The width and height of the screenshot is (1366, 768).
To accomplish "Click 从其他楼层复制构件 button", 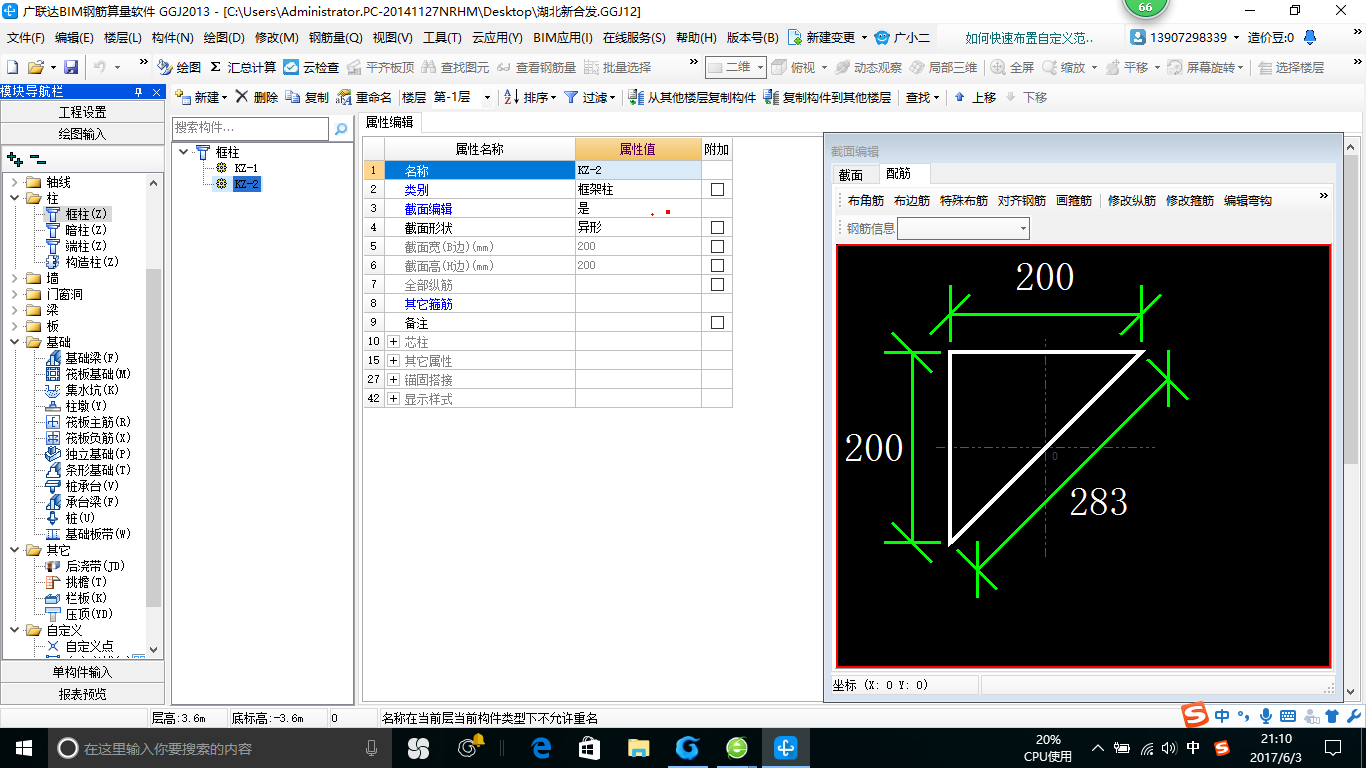I will point(692,97).
